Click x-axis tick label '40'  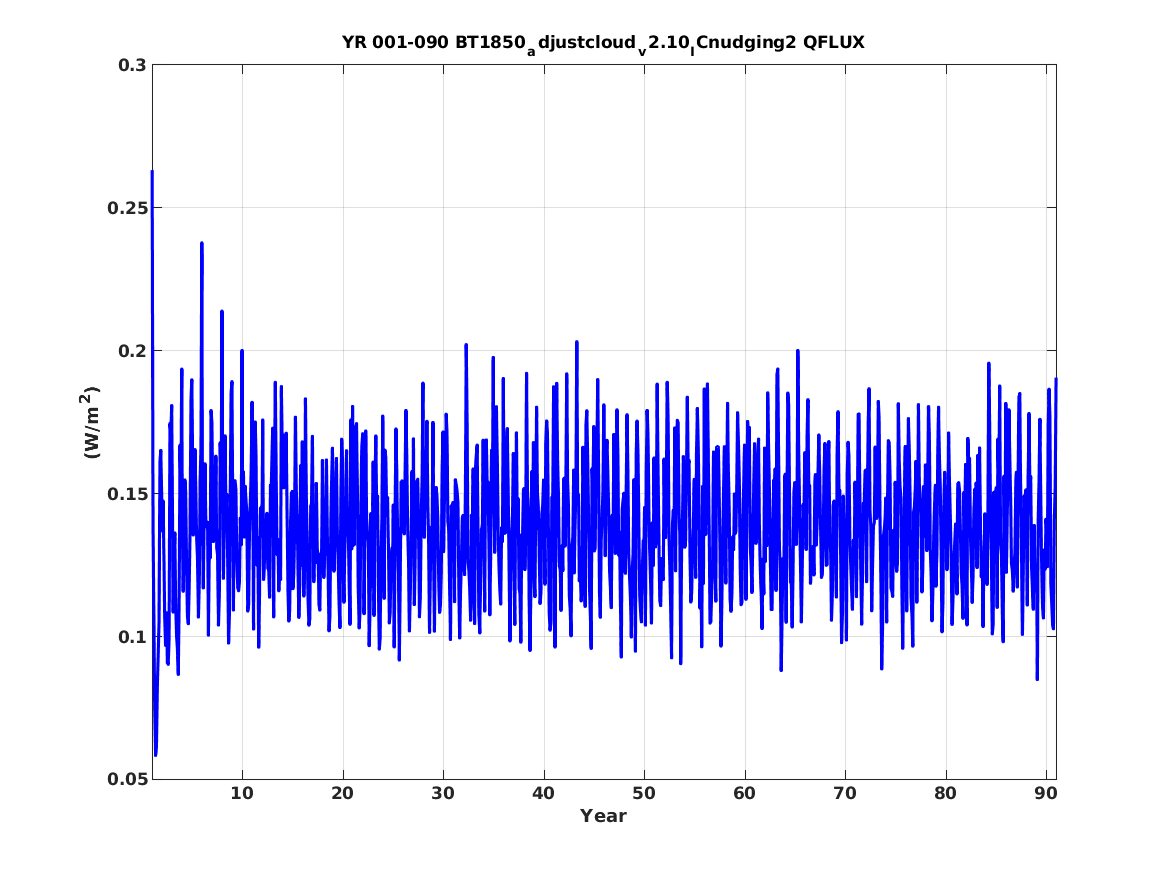(x=543, y=794)
